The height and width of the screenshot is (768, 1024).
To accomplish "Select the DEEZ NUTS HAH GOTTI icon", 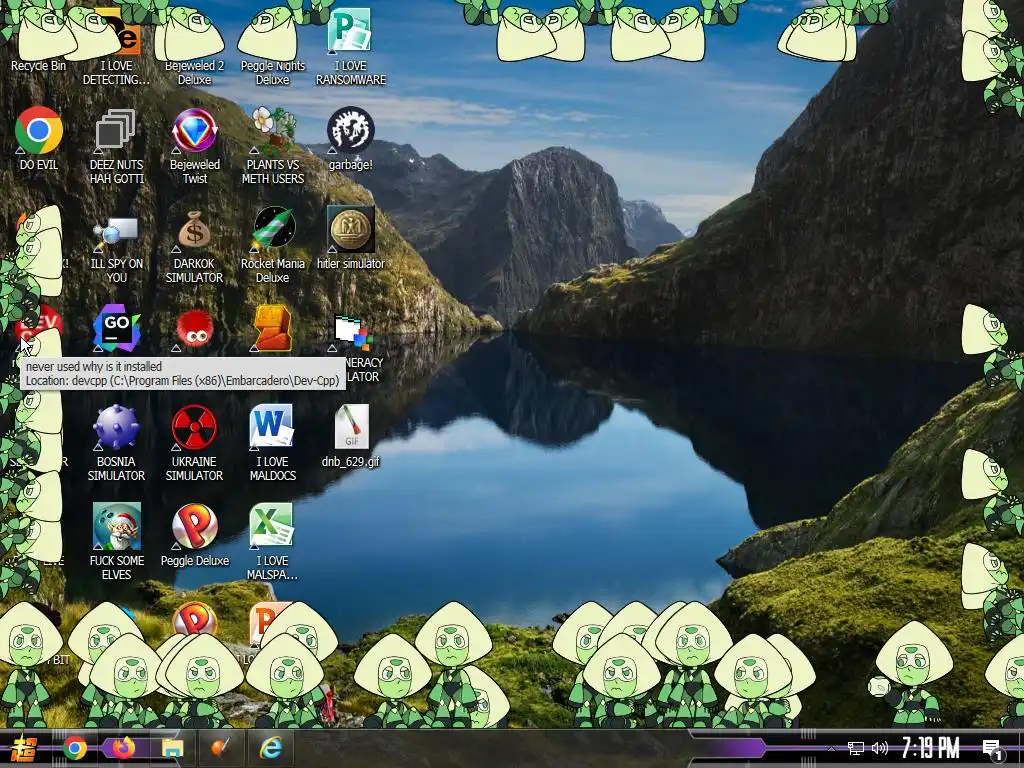I will tap(116, 145).
